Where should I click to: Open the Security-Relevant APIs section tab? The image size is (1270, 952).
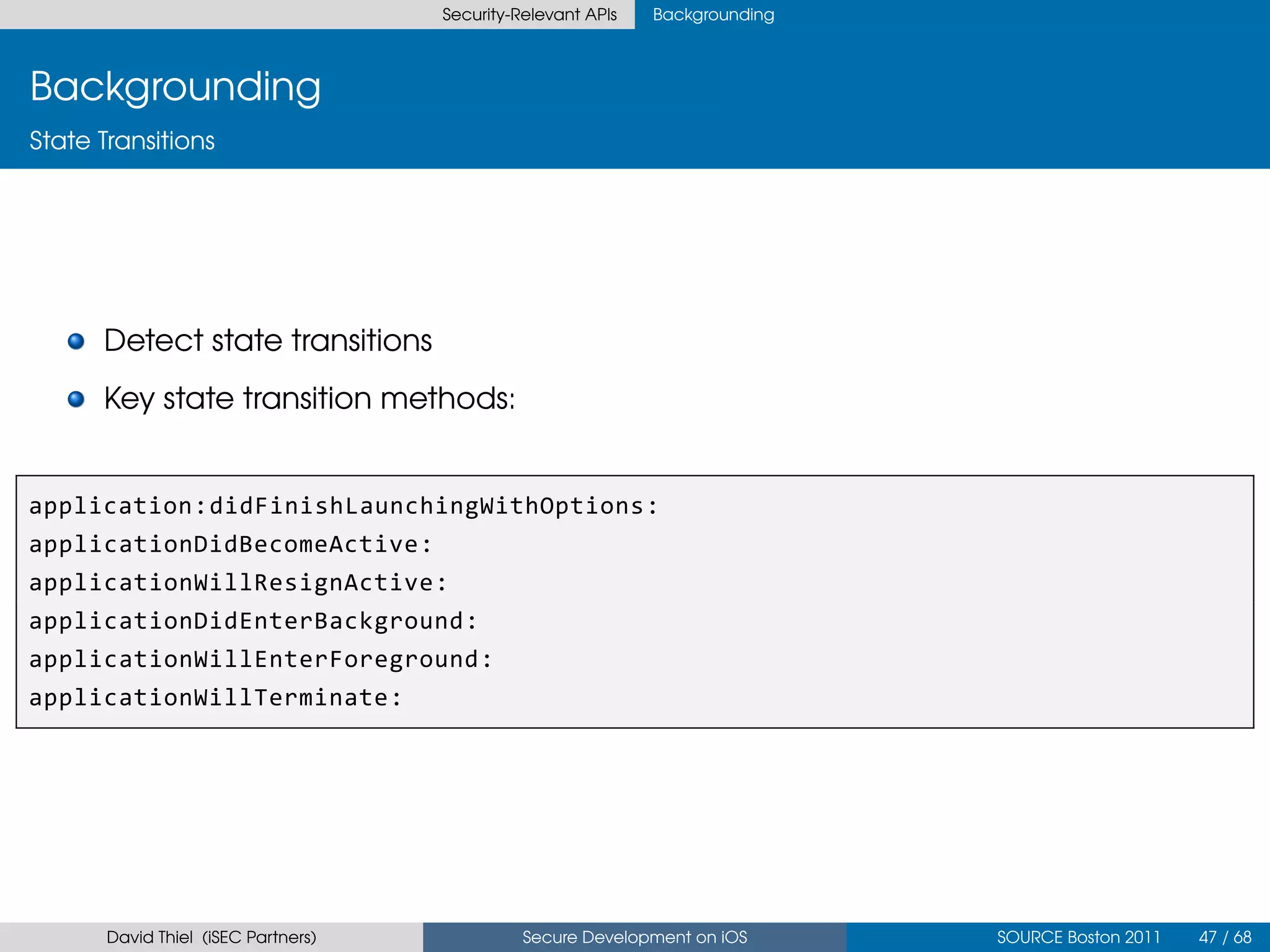pos(529,15)
